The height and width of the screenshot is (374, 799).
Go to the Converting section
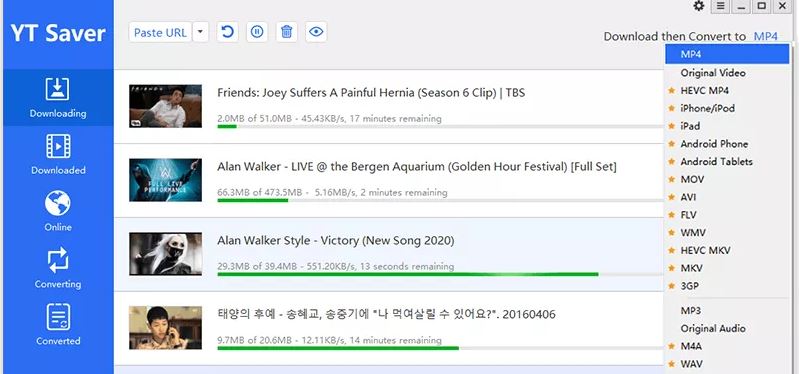point(58,269)
